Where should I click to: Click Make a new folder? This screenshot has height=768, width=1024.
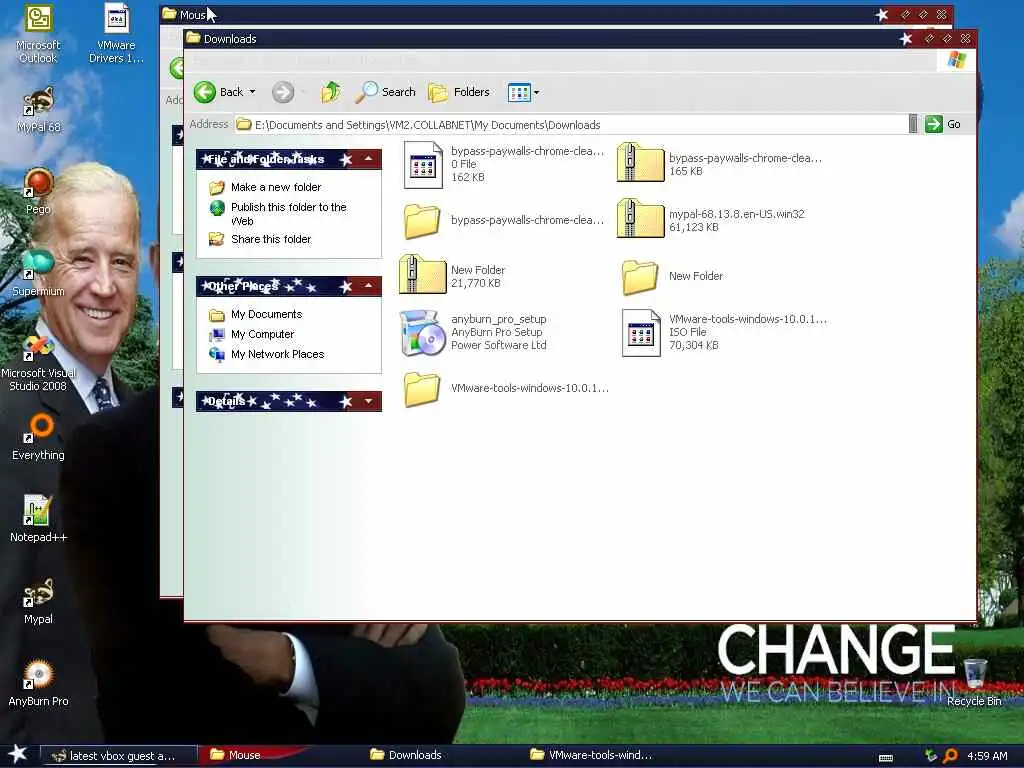[x=276, y=187]
